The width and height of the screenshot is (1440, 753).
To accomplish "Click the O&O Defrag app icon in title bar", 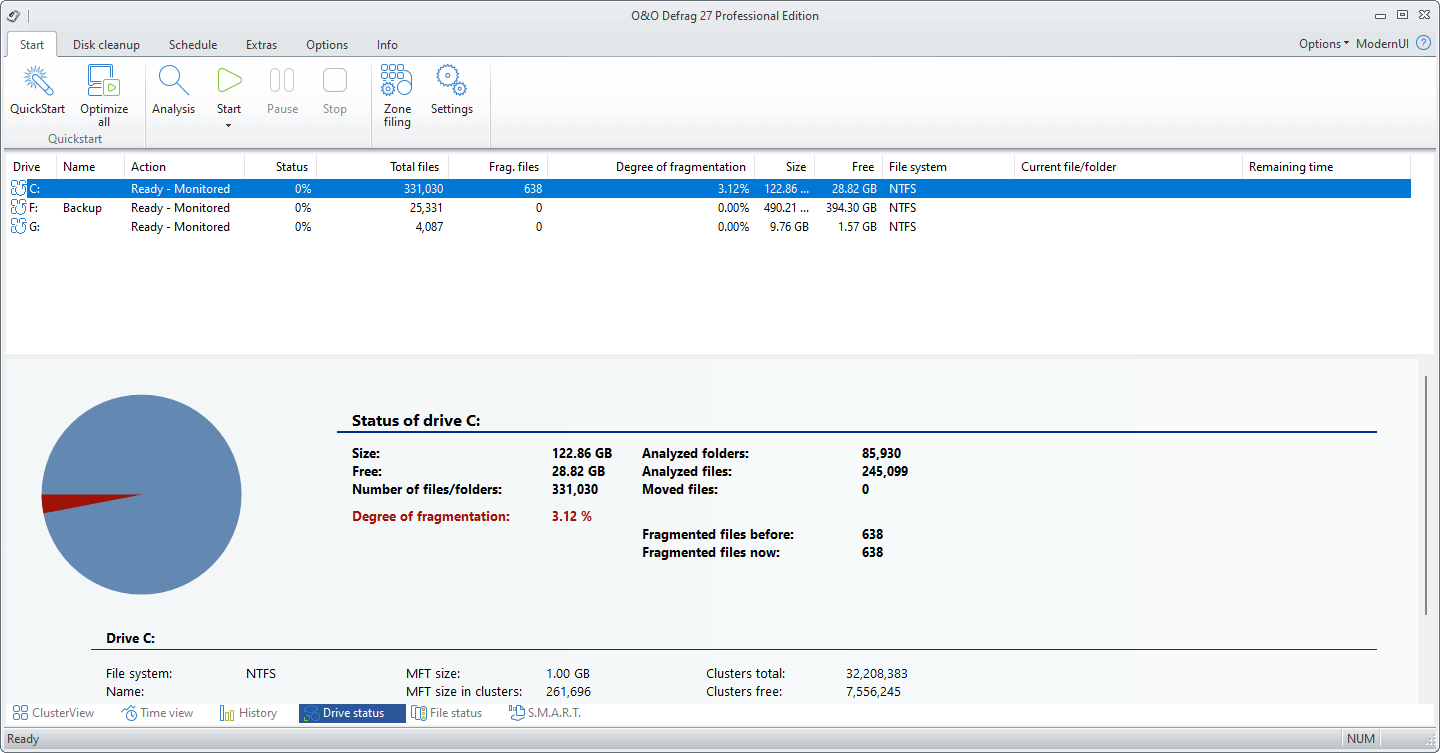I will 14,15.
